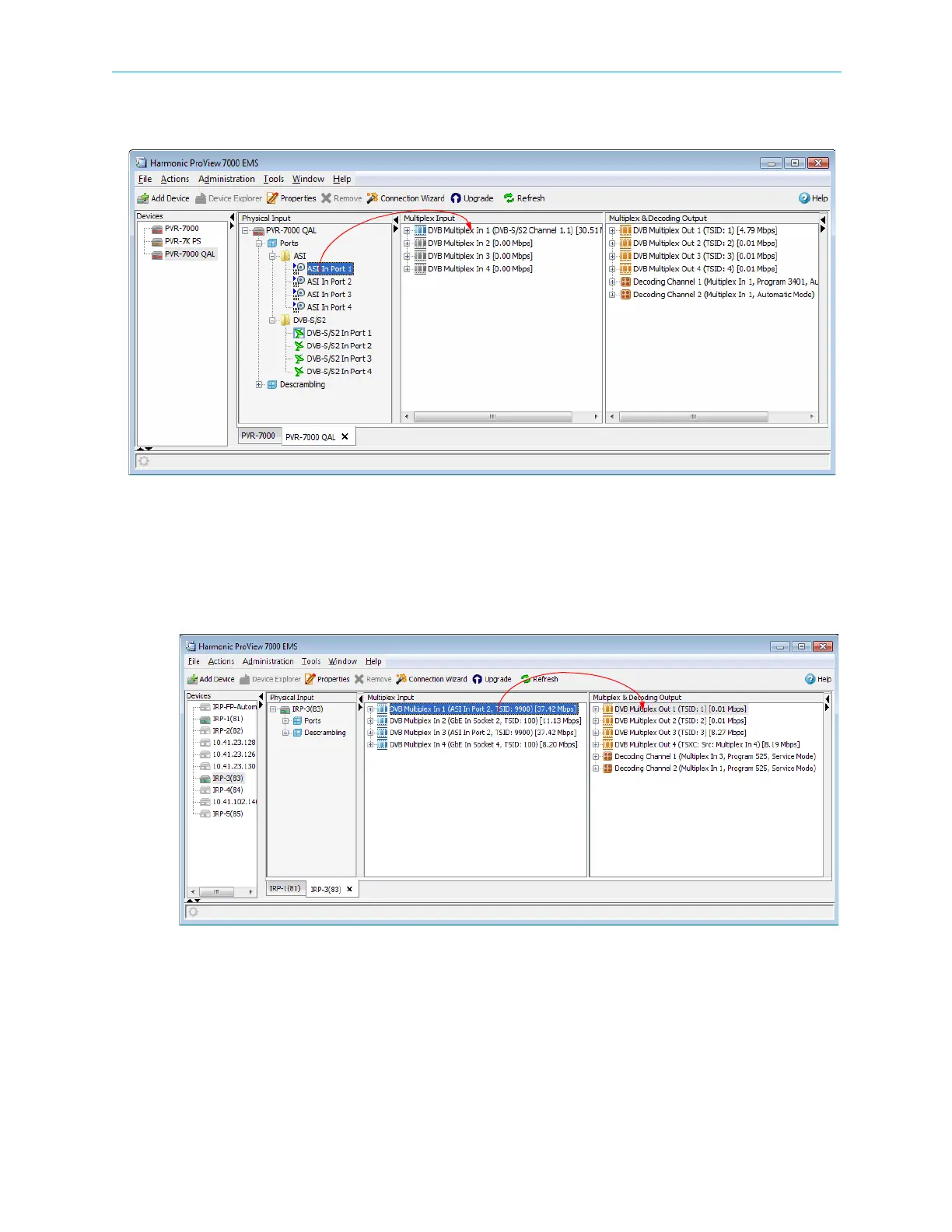Select device 10.41.23.128 in Devices list
The image size is (952, 1232).
click(x=234, y=743)
